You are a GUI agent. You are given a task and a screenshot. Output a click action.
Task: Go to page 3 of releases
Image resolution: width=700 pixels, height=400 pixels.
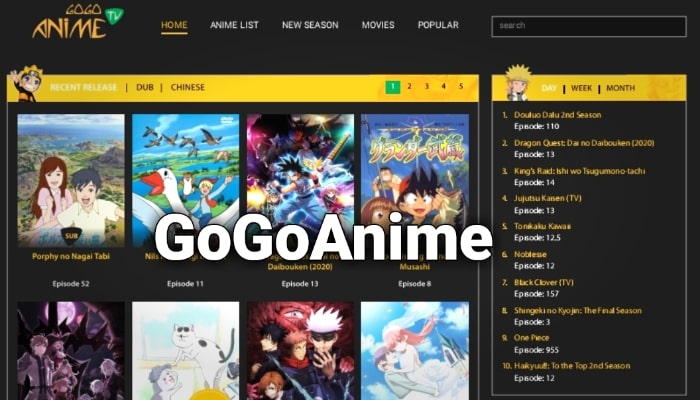tap(427, 87)
